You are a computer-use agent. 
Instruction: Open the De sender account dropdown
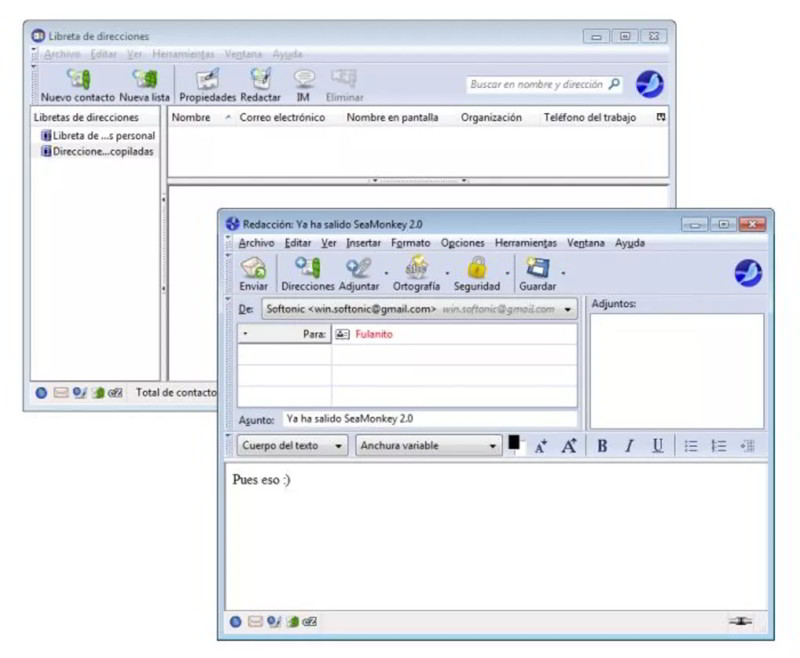tap(419, 309)
